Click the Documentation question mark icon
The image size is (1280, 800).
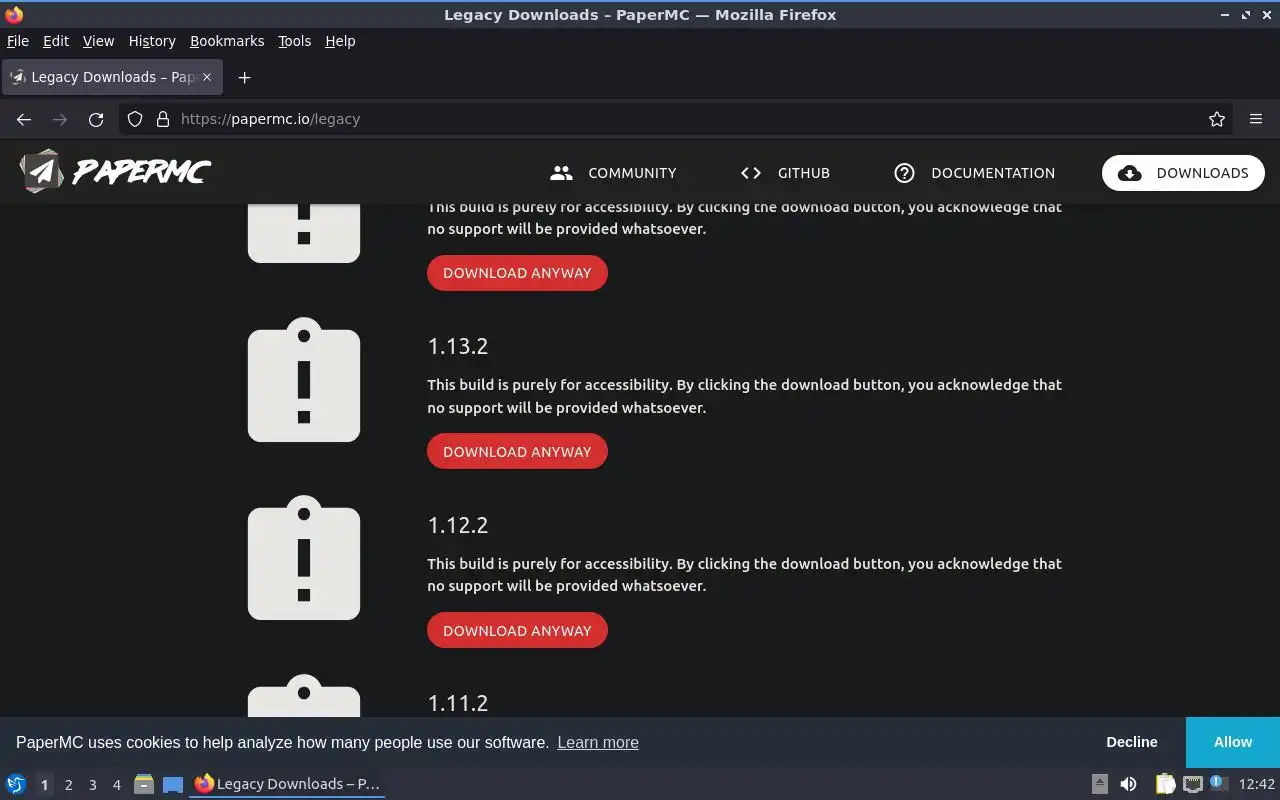pyautogui.click(x=904, y=173)
